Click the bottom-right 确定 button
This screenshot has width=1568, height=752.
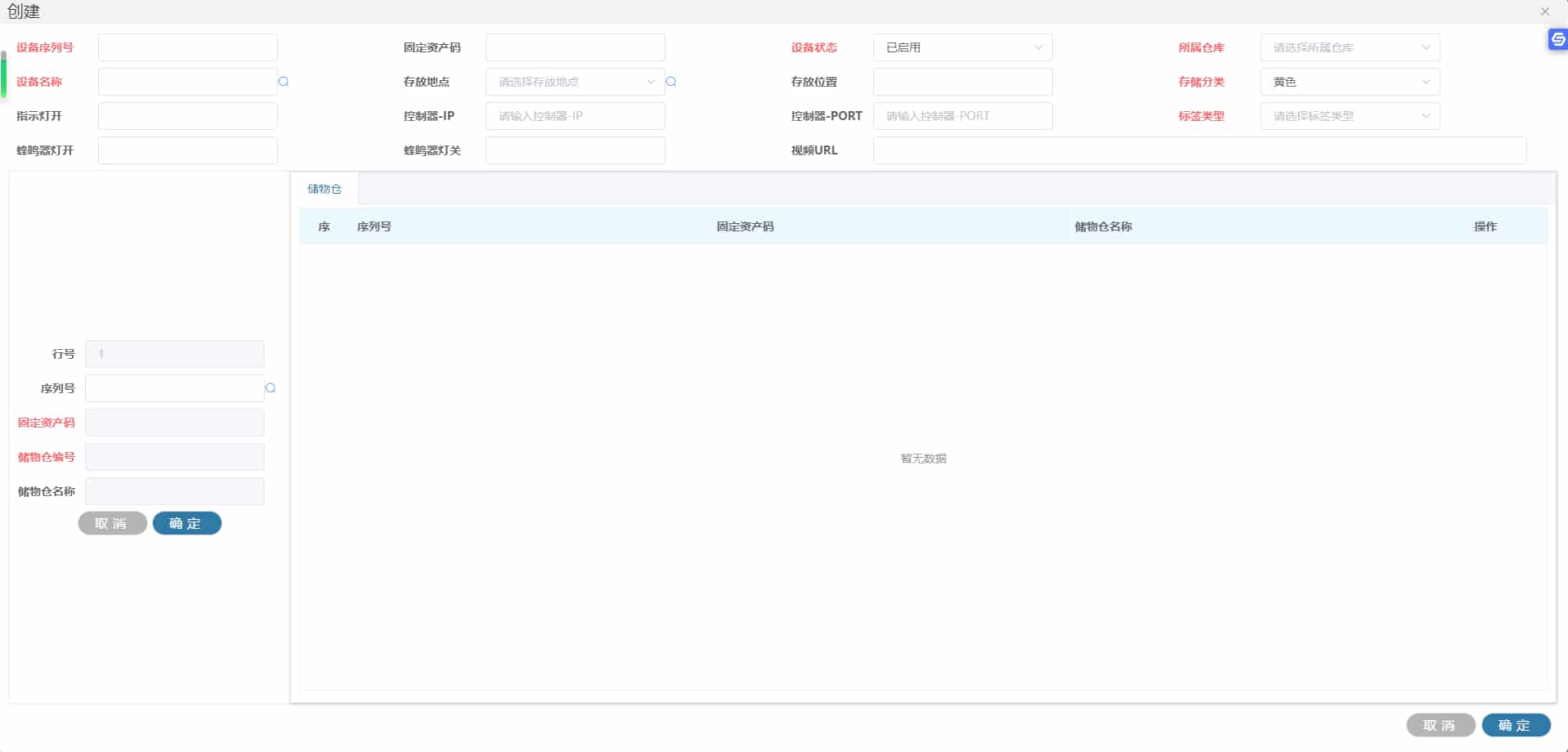point(1516,725)
